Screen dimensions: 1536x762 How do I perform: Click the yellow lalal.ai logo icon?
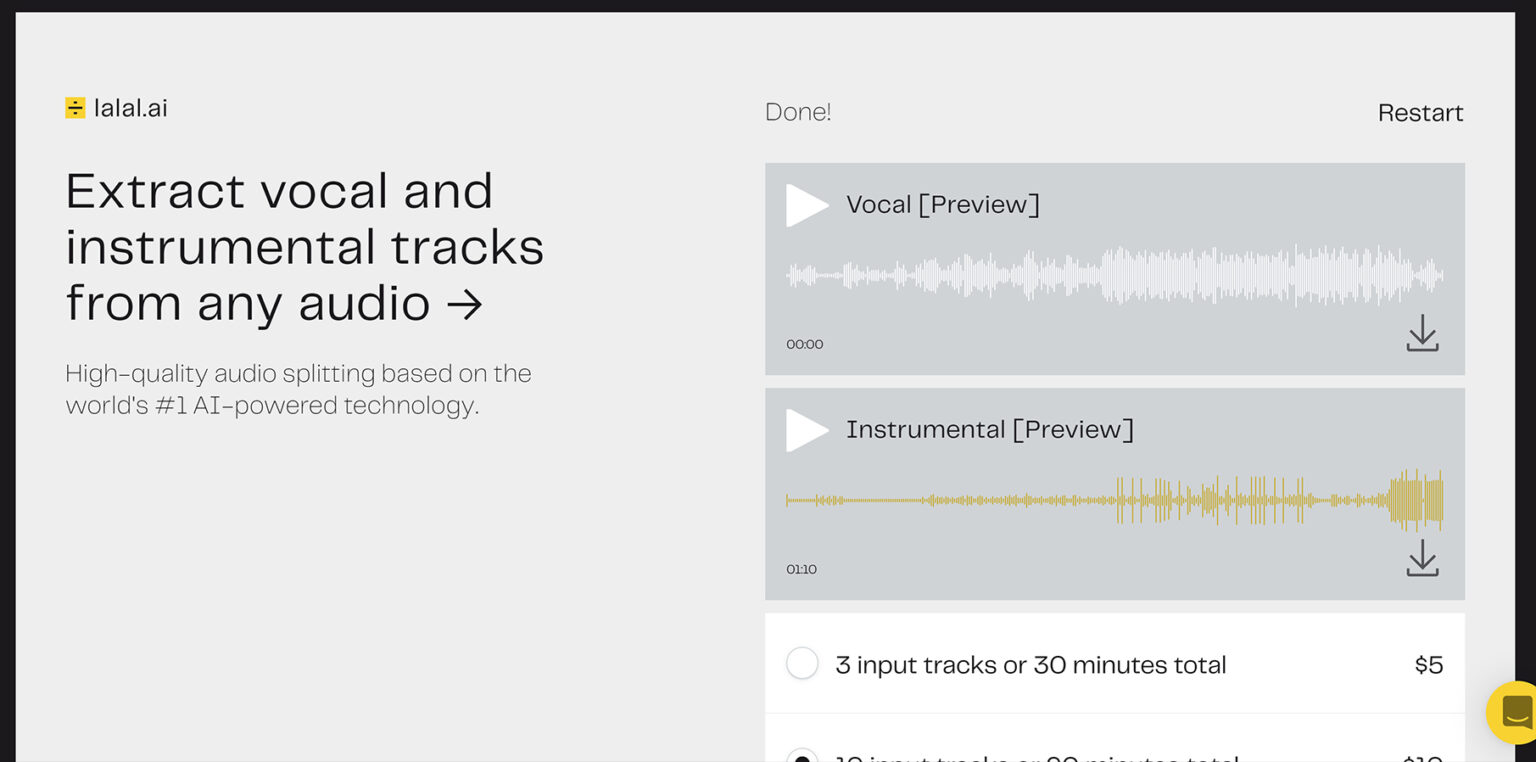[x=75, y=108]
